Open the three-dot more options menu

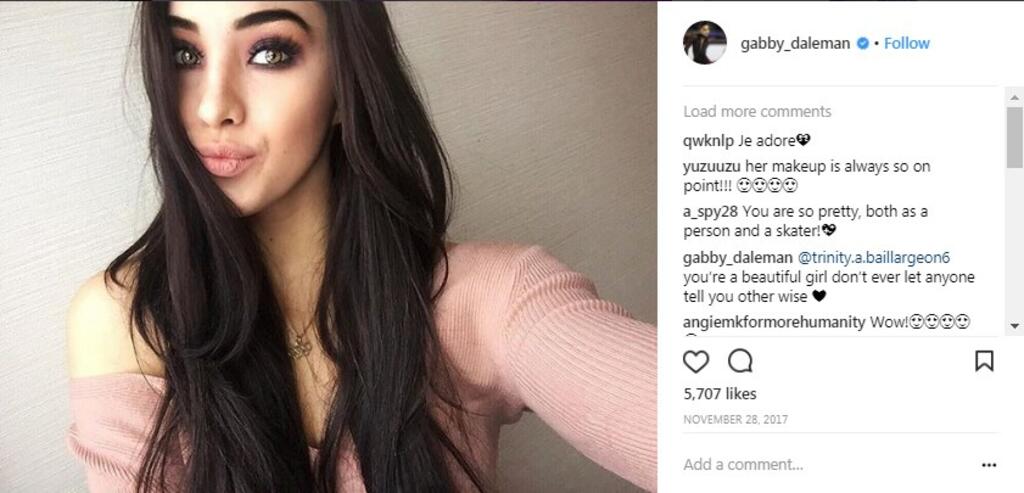pyautogui.click(x=989, y=466)
